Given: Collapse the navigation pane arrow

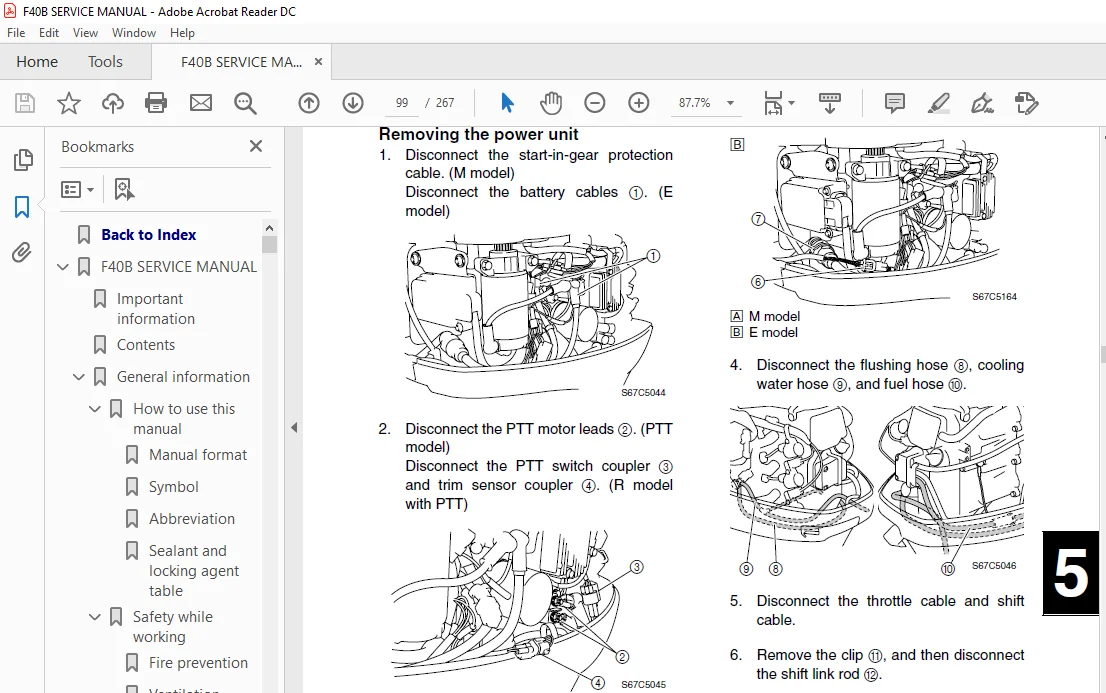Looking at the screenshot, I should [294, 428].
